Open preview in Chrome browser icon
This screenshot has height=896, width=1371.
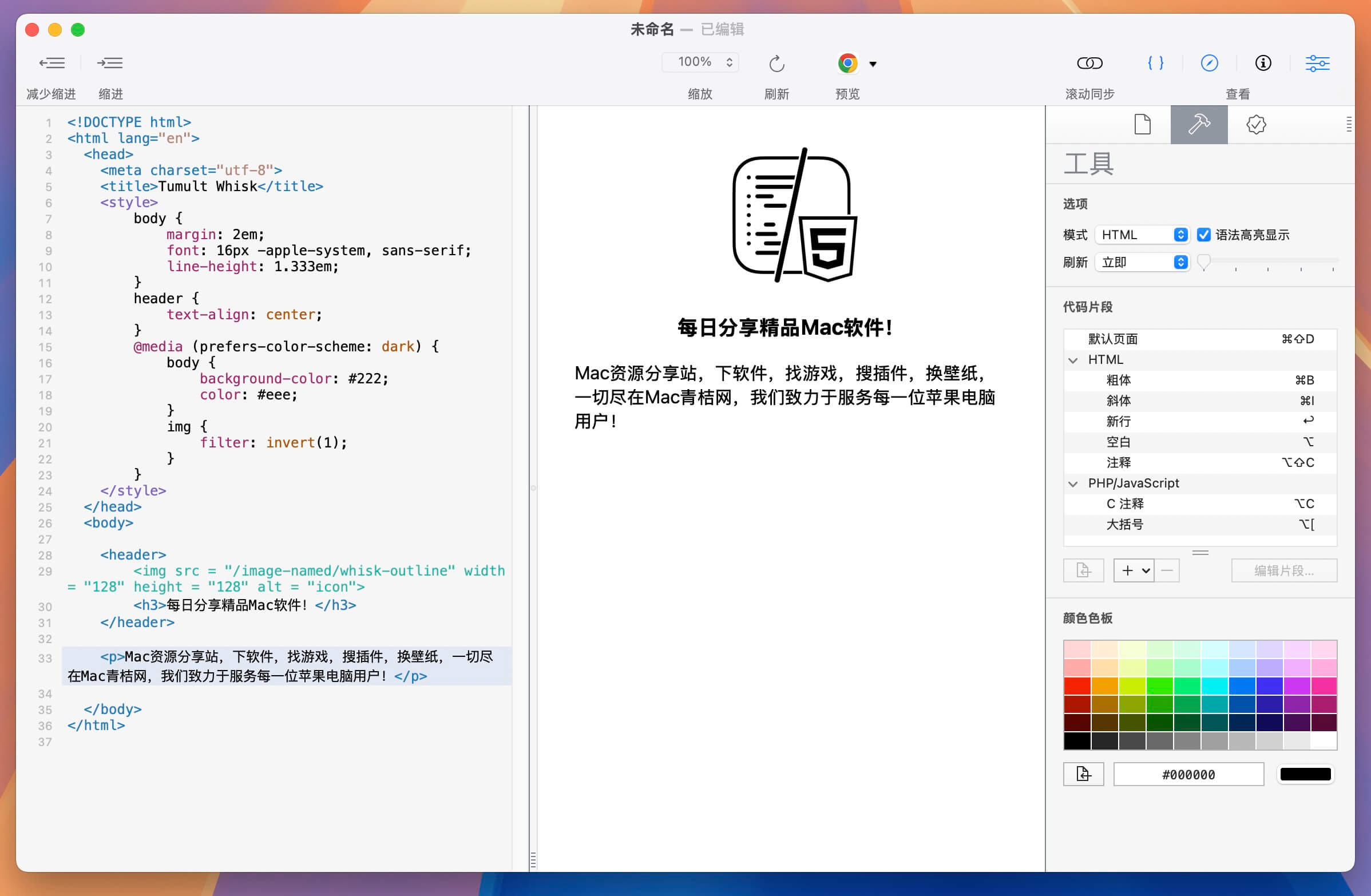tap(847, 63)
